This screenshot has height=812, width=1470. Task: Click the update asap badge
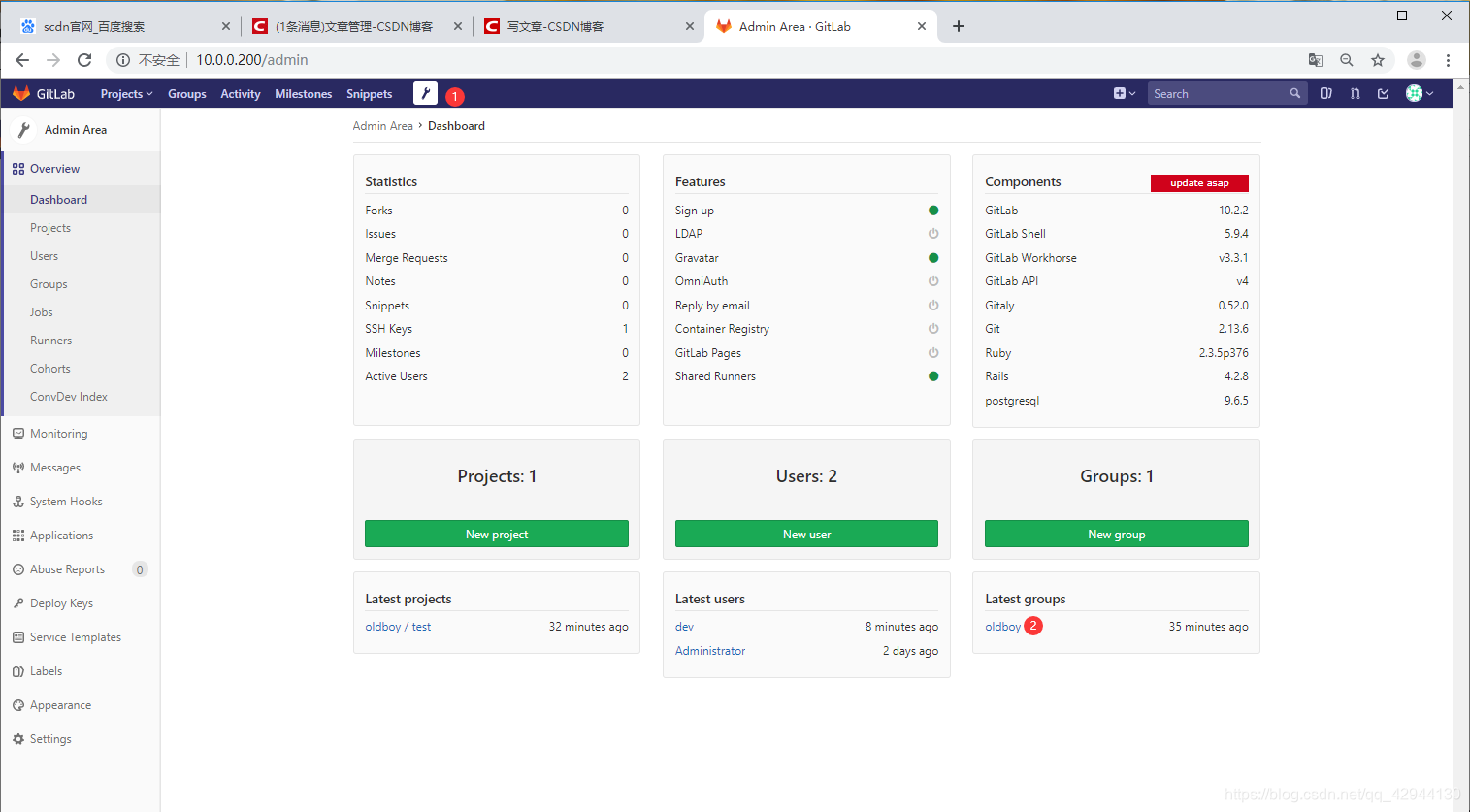coord(1199,182)
